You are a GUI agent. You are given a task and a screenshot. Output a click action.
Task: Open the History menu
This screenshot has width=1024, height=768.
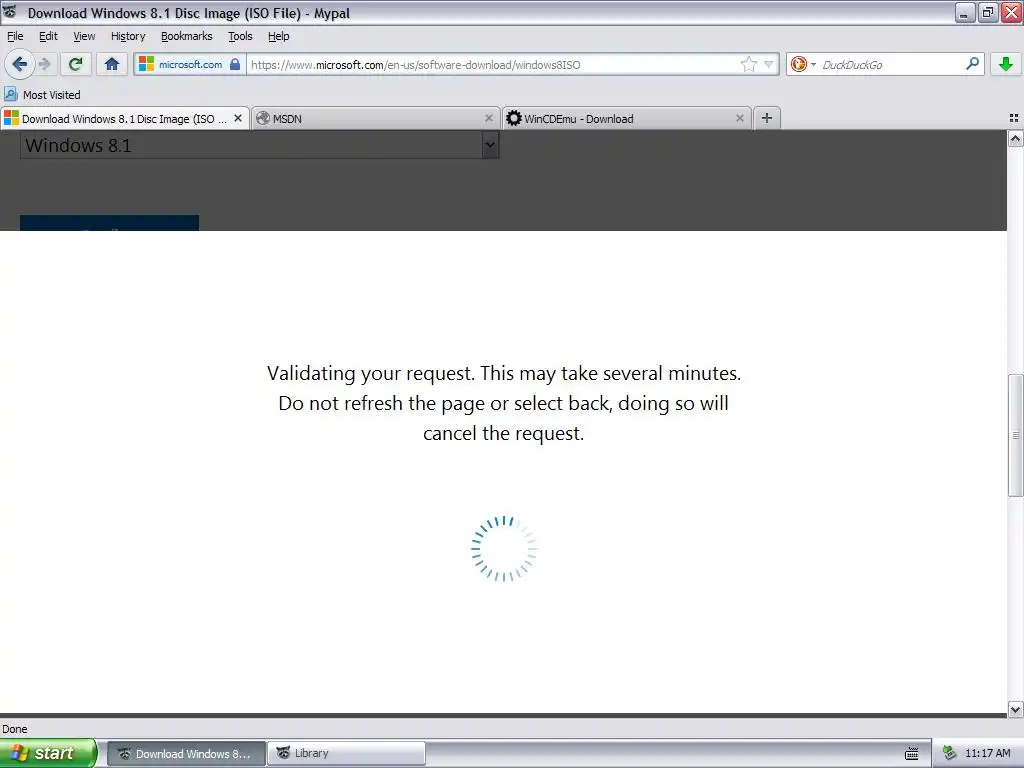128,36
